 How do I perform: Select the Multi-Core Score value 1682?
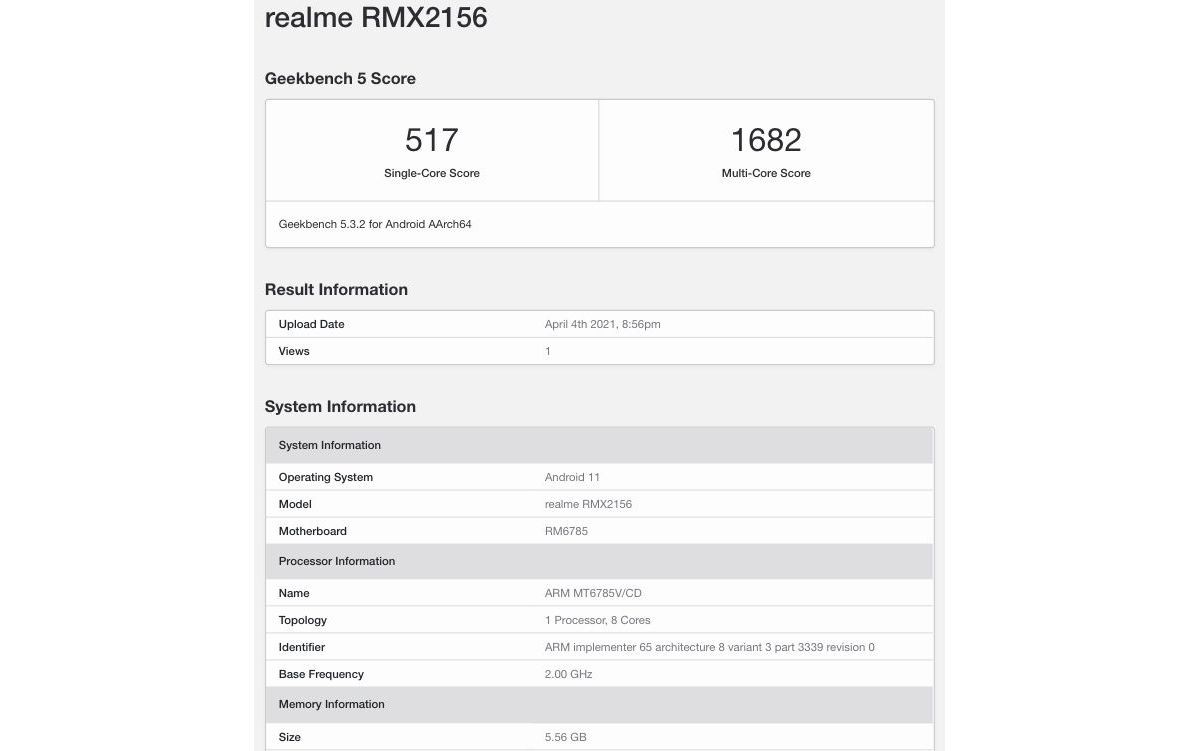(x=766, y=140)
